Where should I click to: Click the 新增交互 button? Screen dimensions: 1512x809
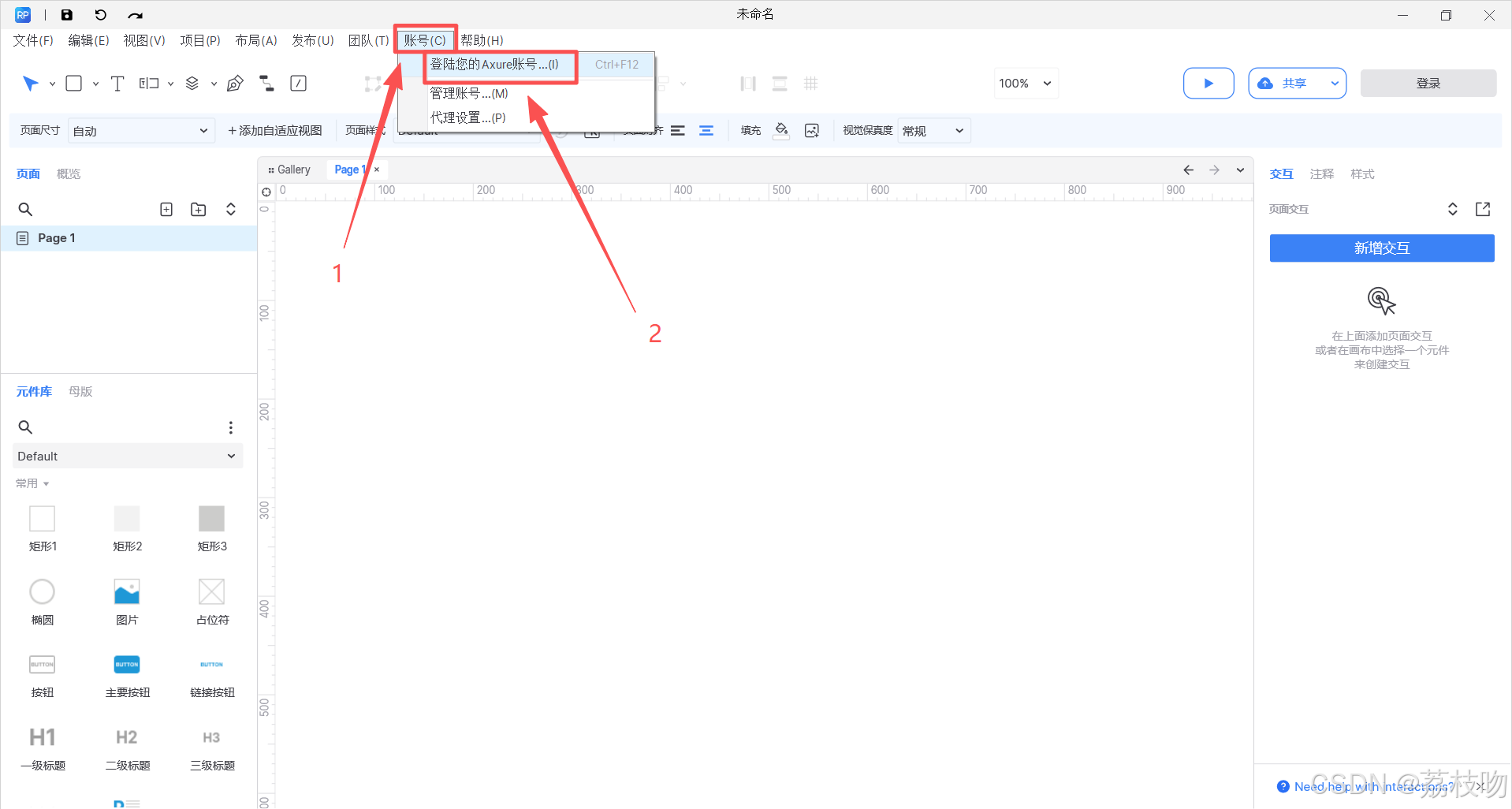(x=1382, y=248)
